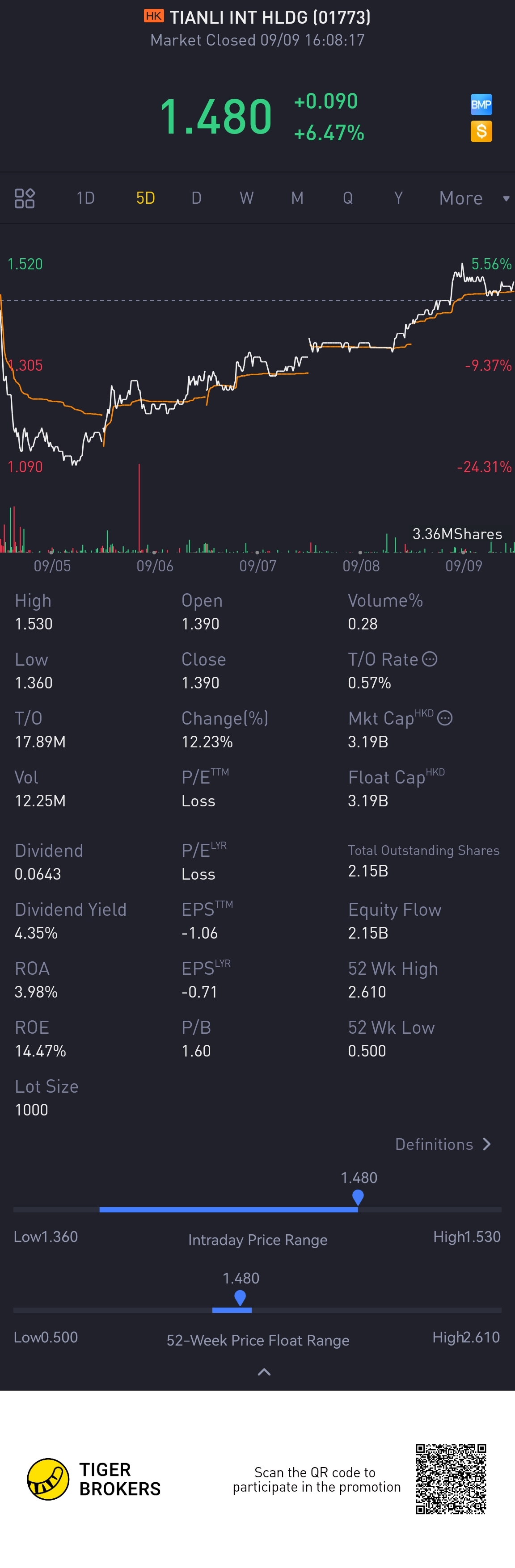Tap the 52-Week Price Float Range marker
This screenshot has height=1568, width=515.
coord(240,1298)
